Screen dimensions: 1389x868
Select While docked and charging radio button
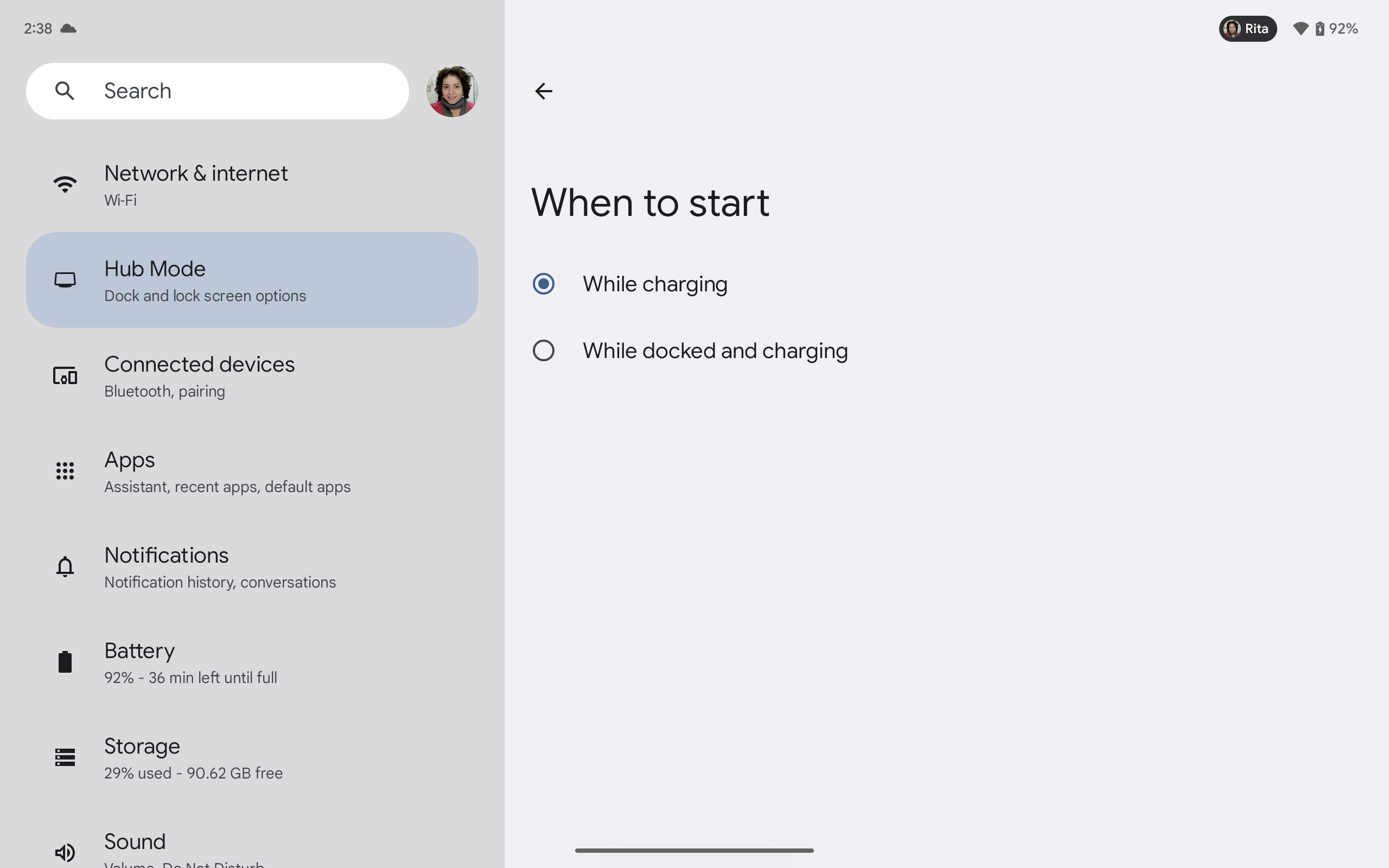point(543,350)
